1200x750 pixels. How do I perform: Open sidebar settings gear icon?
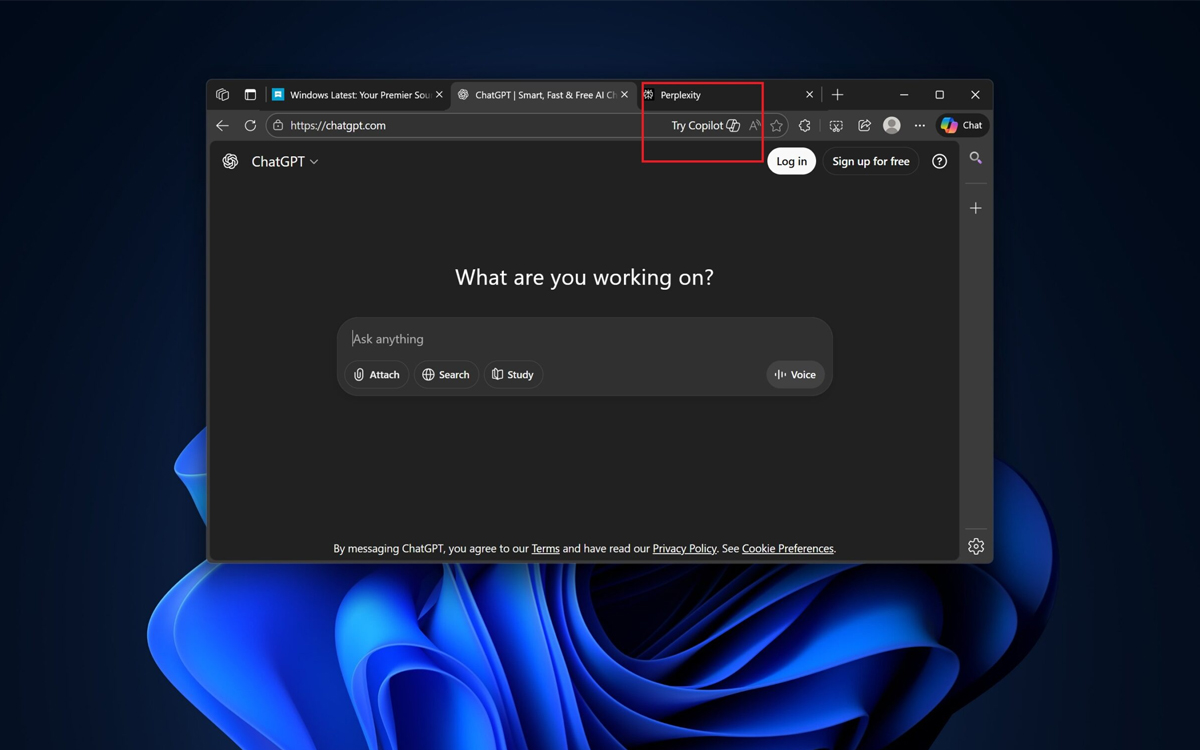(976, 546)
